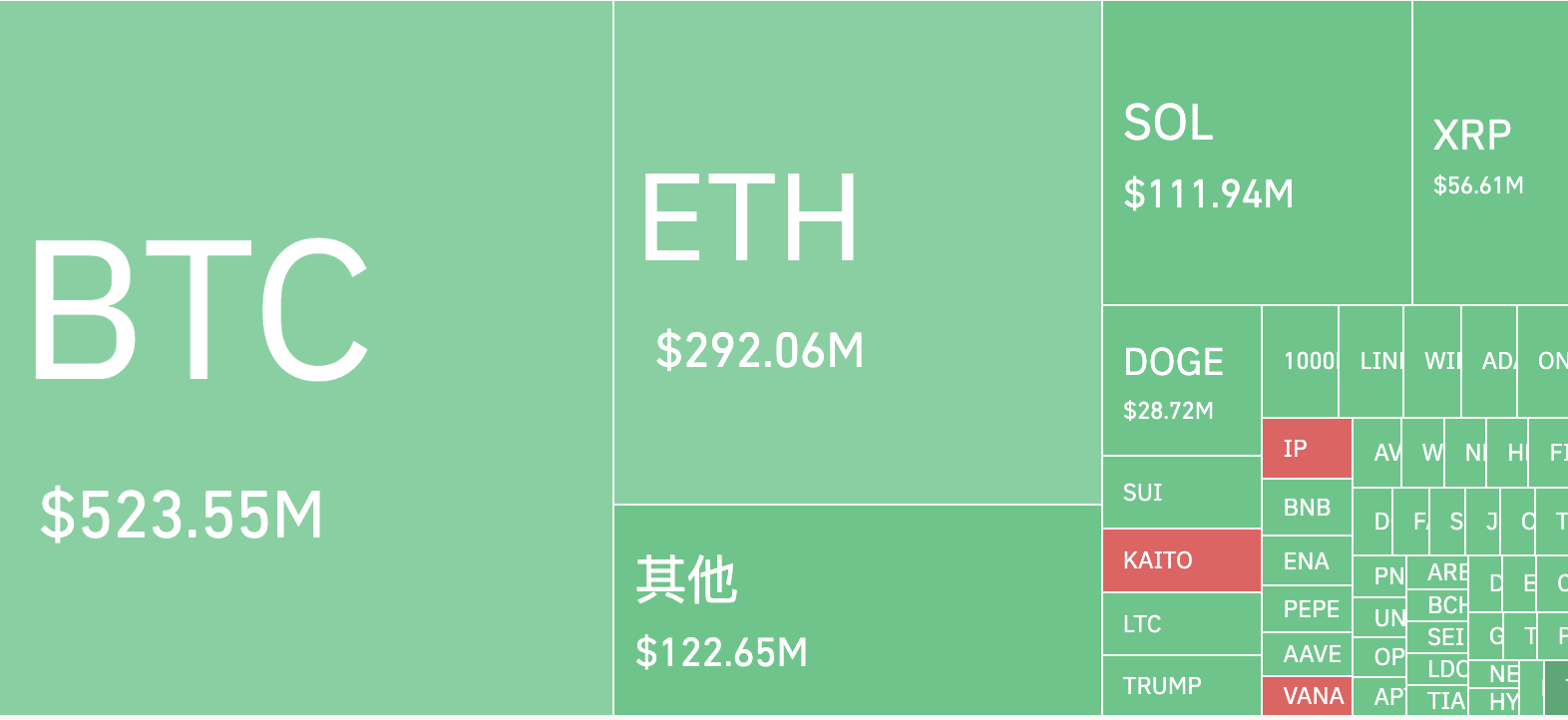Screen dimensions: 1568x720
Task: Click the XRP tile showing $56.61M
Action: coord(1490,153)
